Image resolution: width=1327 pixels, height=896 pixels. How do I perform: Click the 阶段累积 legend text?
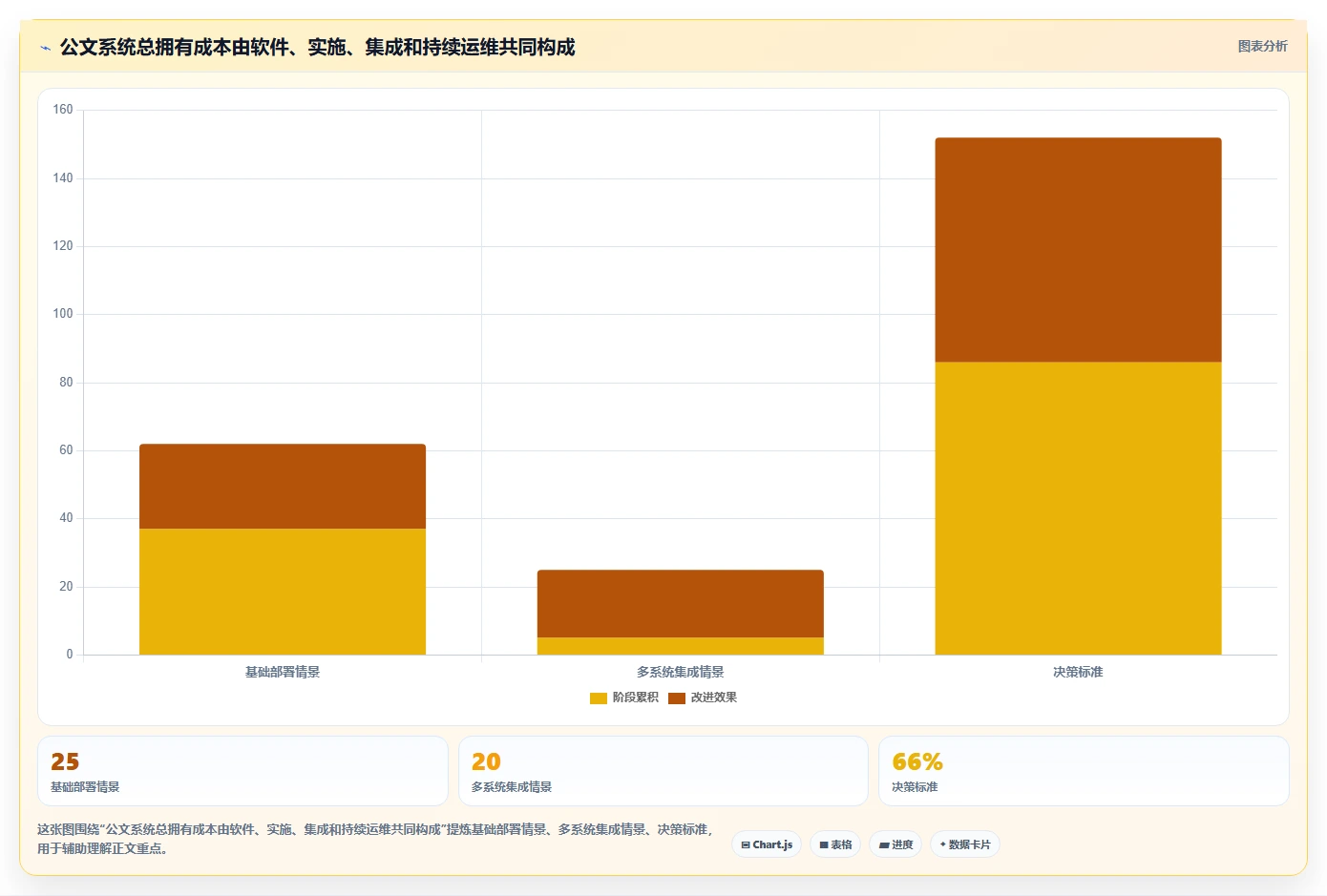[x=636, y=698]
